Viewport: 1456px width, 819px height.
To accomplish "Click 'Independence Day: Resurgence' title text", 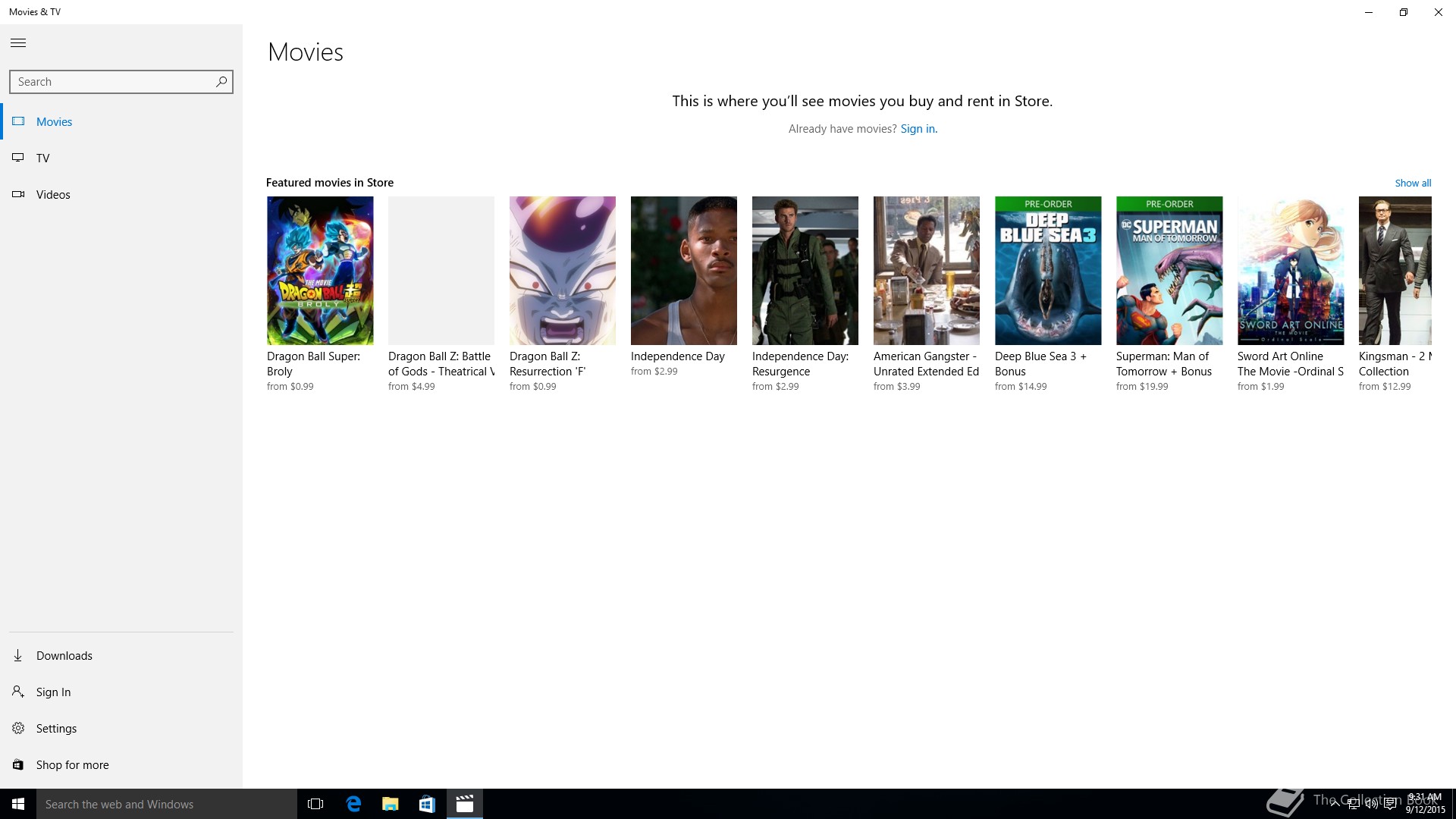I will 800,363.
